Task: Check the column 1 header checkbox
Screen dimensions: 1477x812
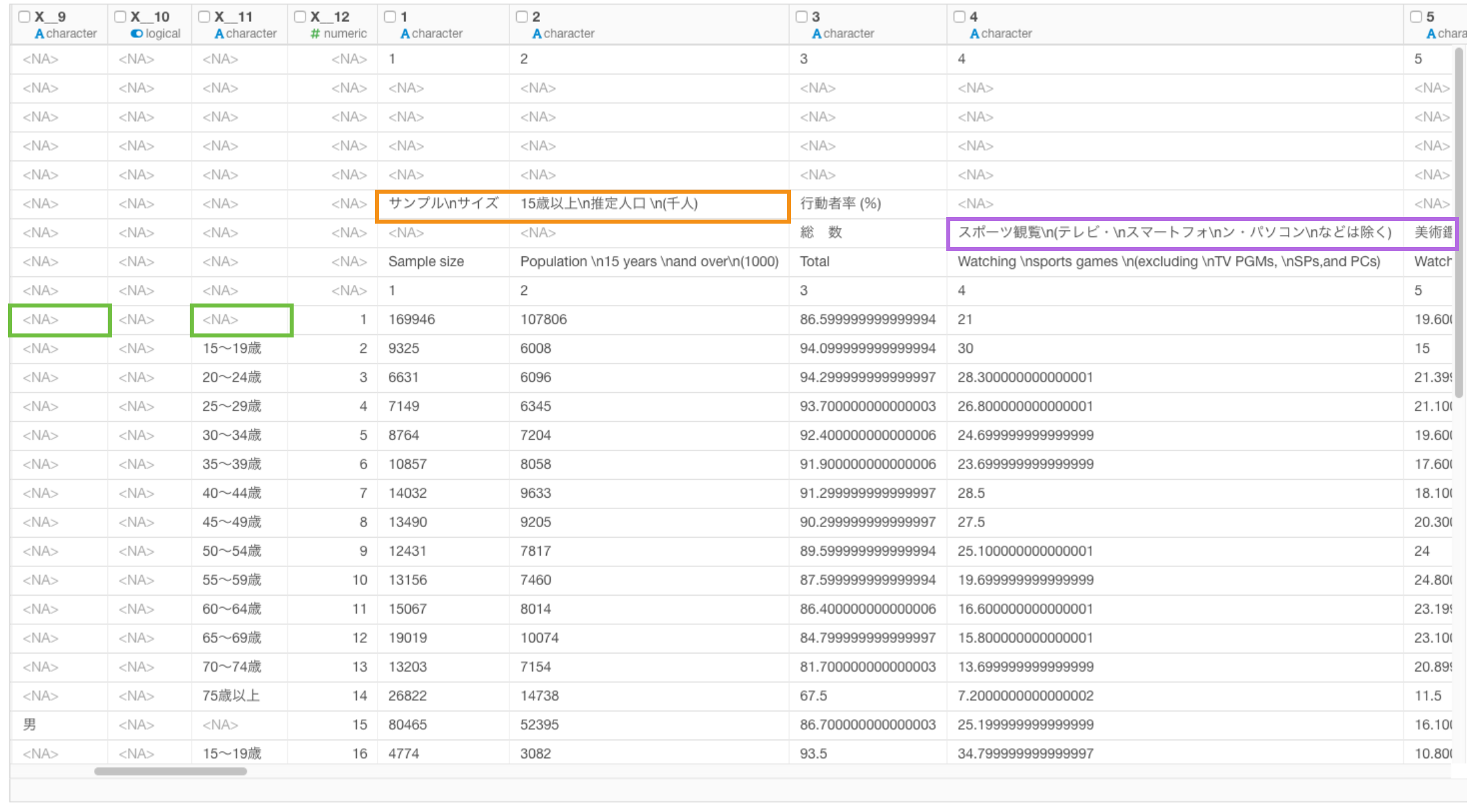Action: pyautogui.click(x=390, y=17)
